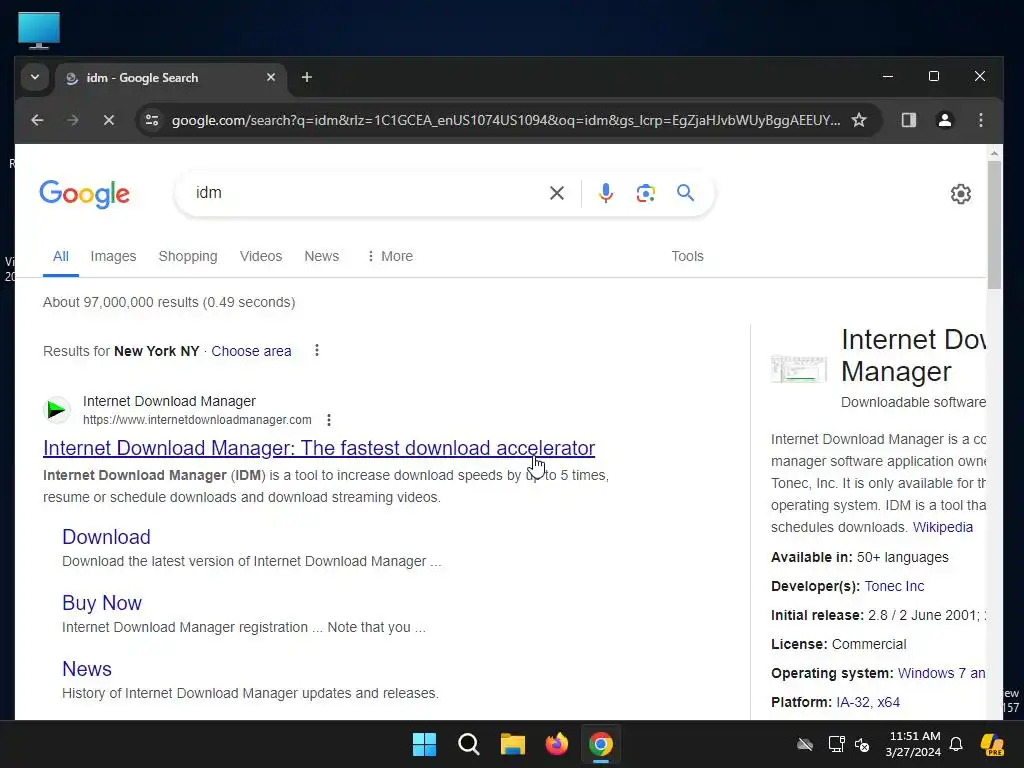Click the Chrome address bar URL
Screen dimensions: 1024x768
tap(505, 120)
